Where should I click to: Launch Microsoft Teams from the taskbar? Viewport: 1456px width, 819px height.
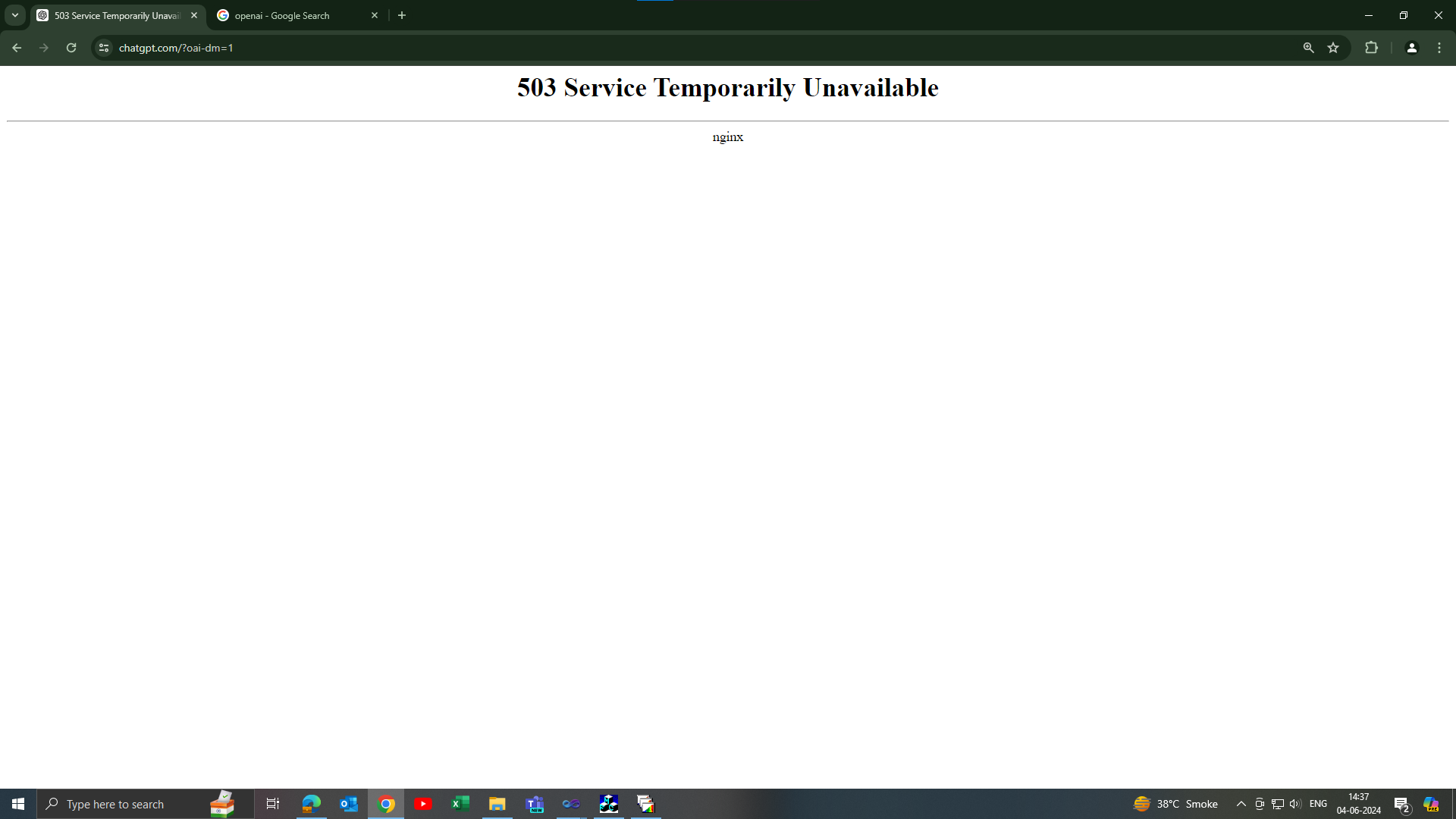coord(535,804)
